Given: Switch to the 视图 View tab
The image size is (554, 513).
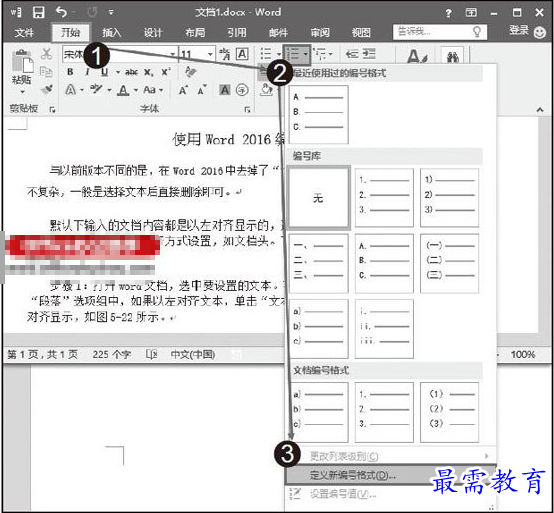Looking at the screenshot, I should (x=361, y=33).
